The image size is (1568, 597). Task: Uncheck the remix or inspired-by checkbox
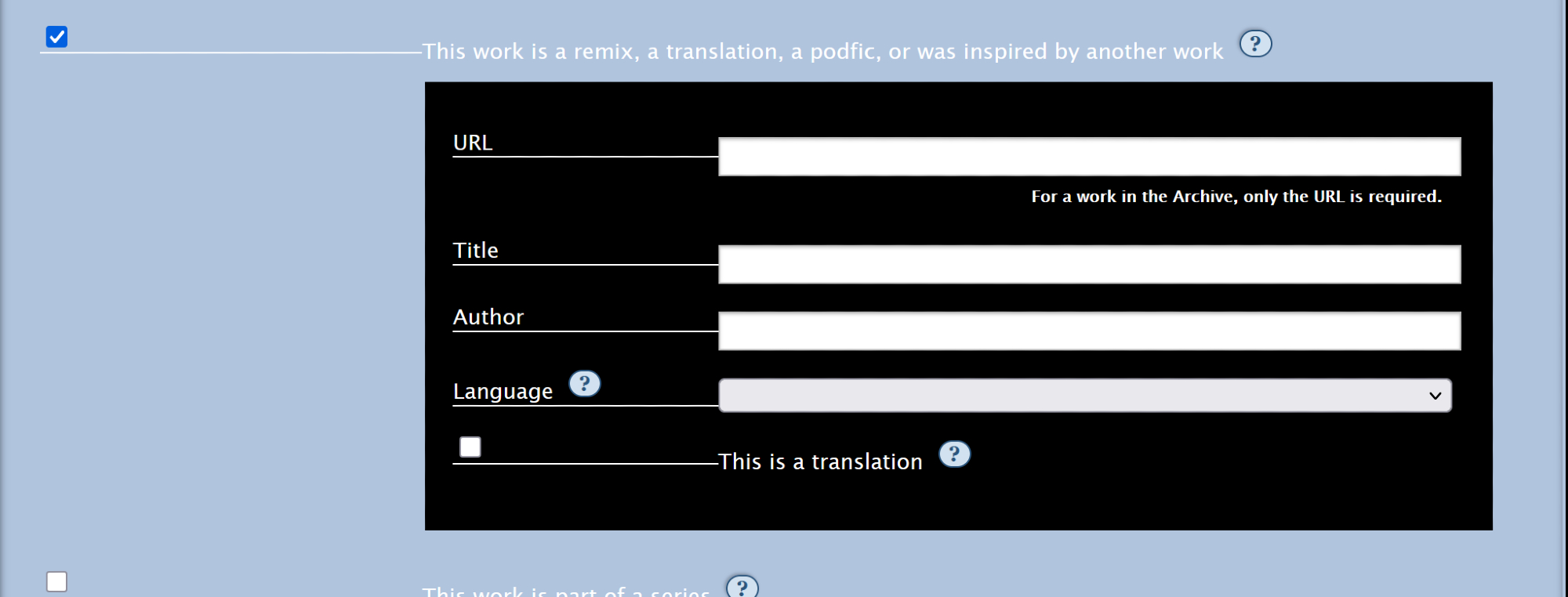pos(56,37)
